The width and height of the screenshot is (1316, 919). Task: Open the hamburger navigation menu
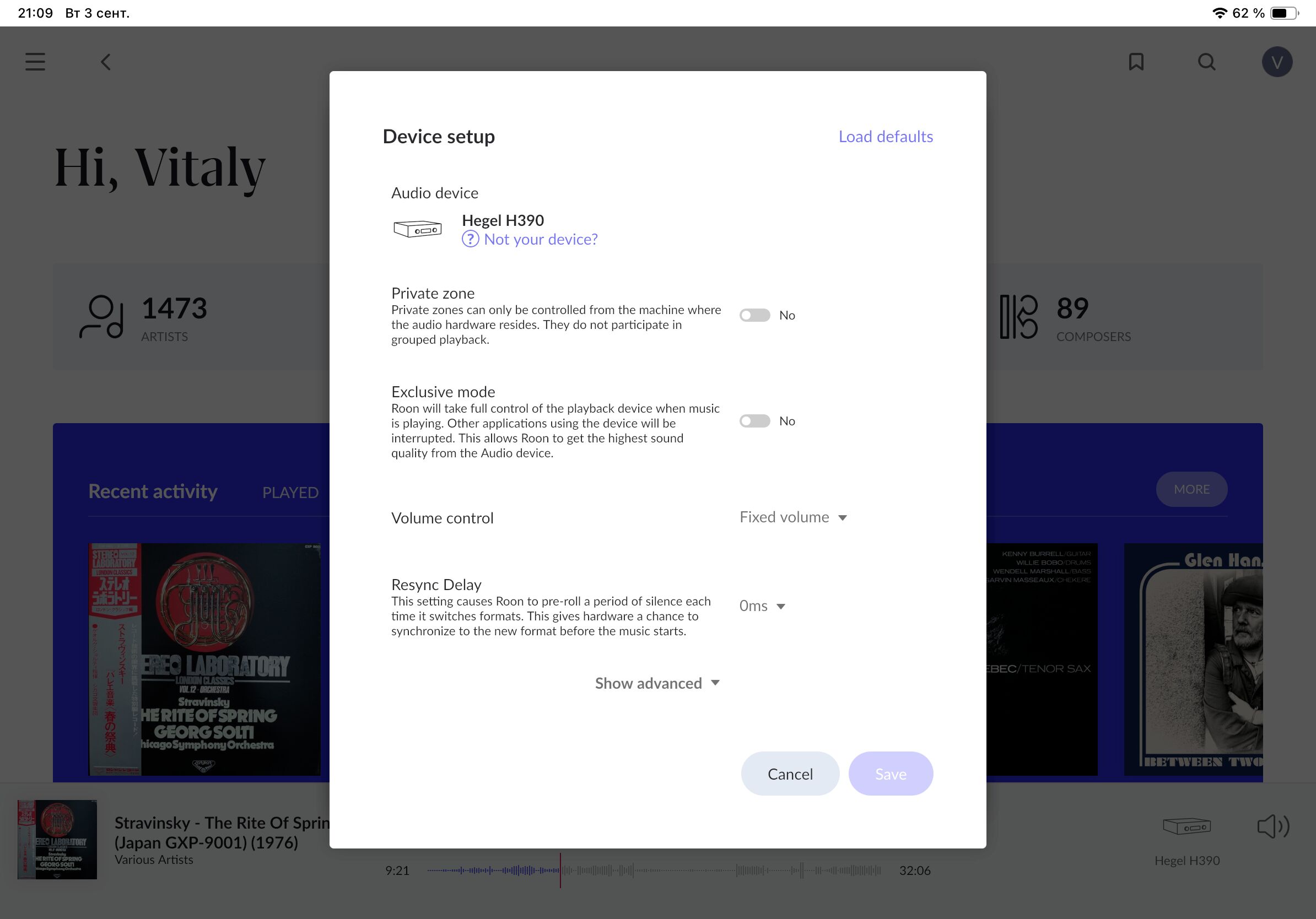(x=35, y=62)
